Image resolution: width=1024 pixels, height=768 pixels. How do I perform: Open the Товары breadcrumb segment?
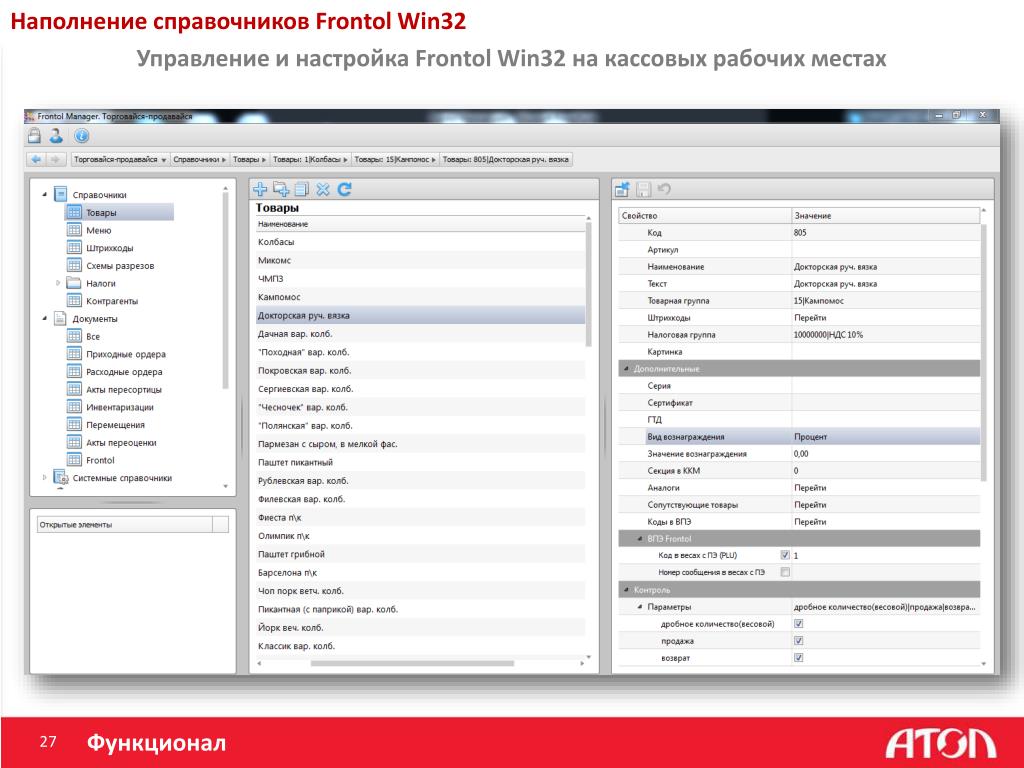point(249,159)
